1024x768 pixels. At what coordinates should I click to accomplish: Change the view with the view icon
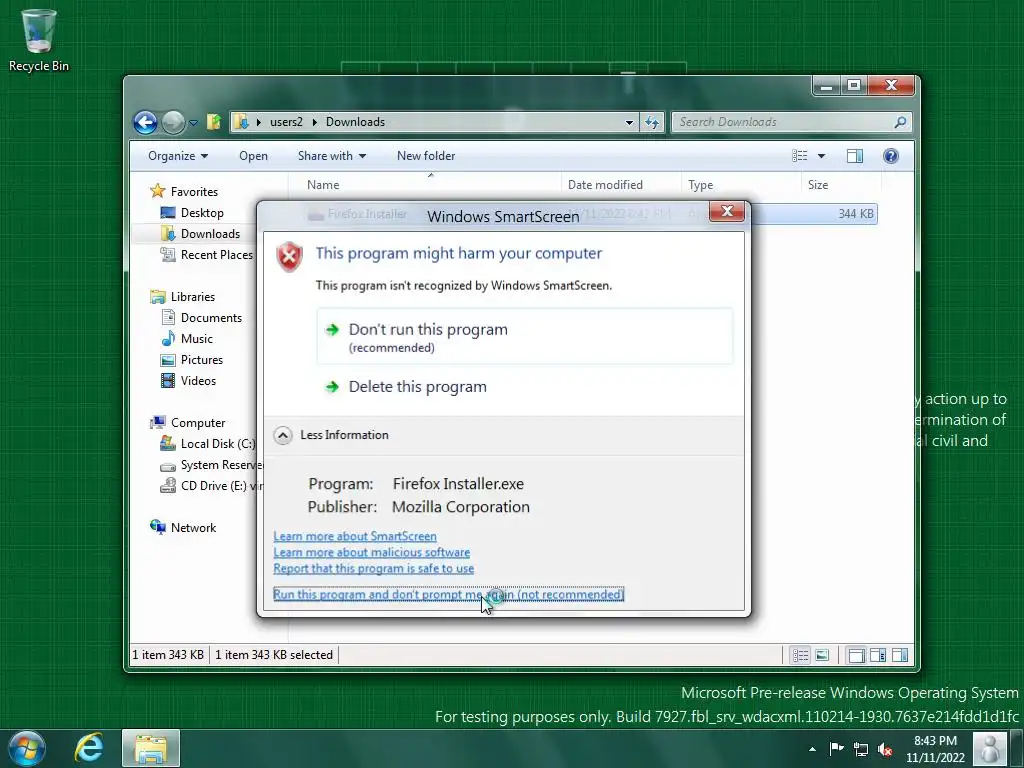[799, 156]
